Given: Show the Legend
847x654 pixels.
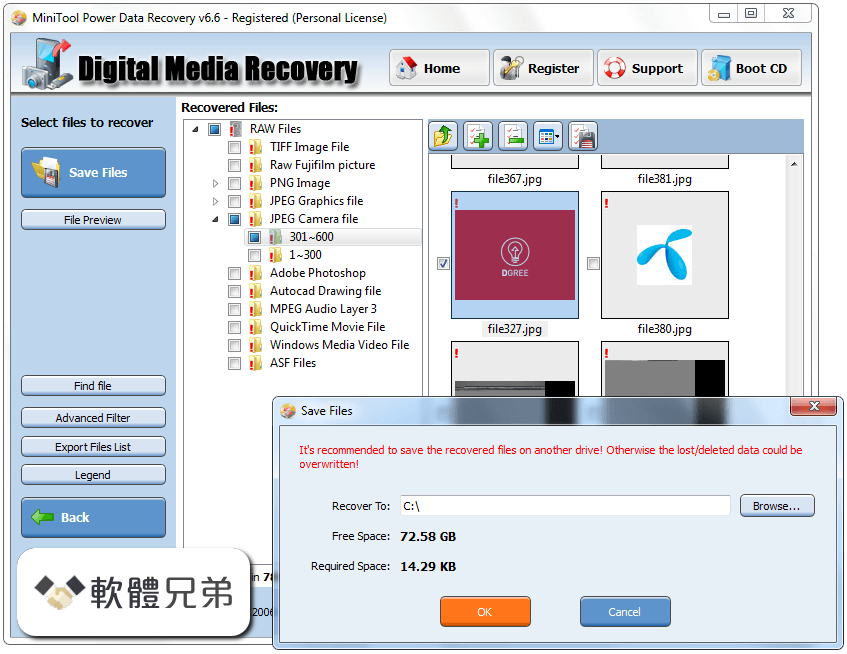Looking at the screenshot, I should tap(93, 475).
